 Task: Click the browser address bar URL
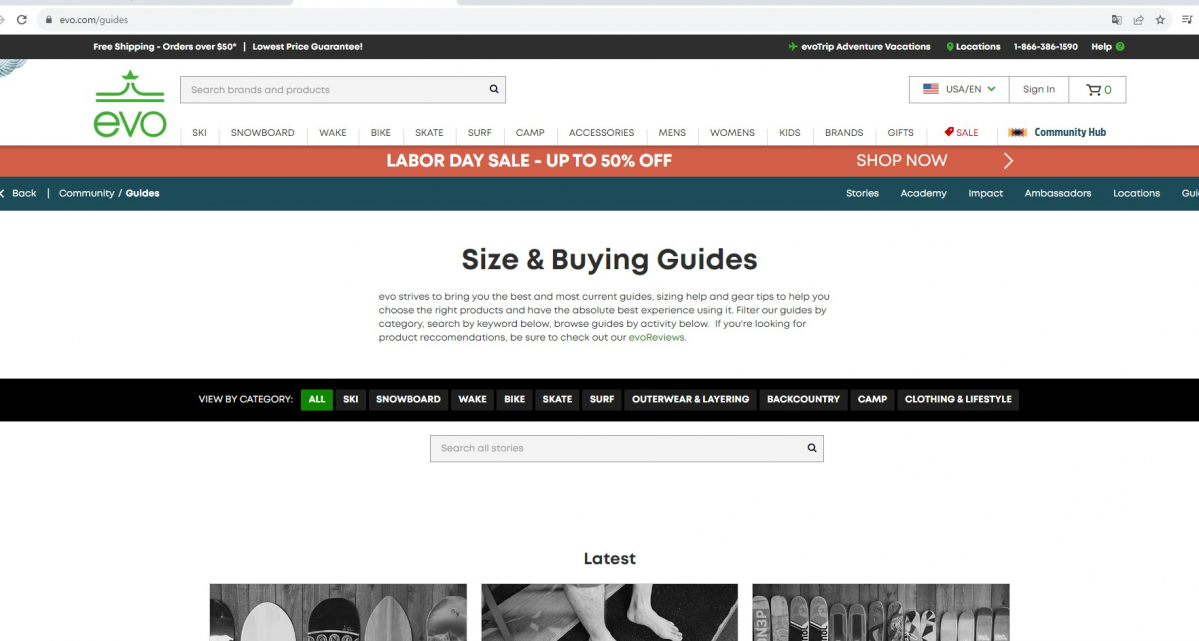click(x=94, y=20)
